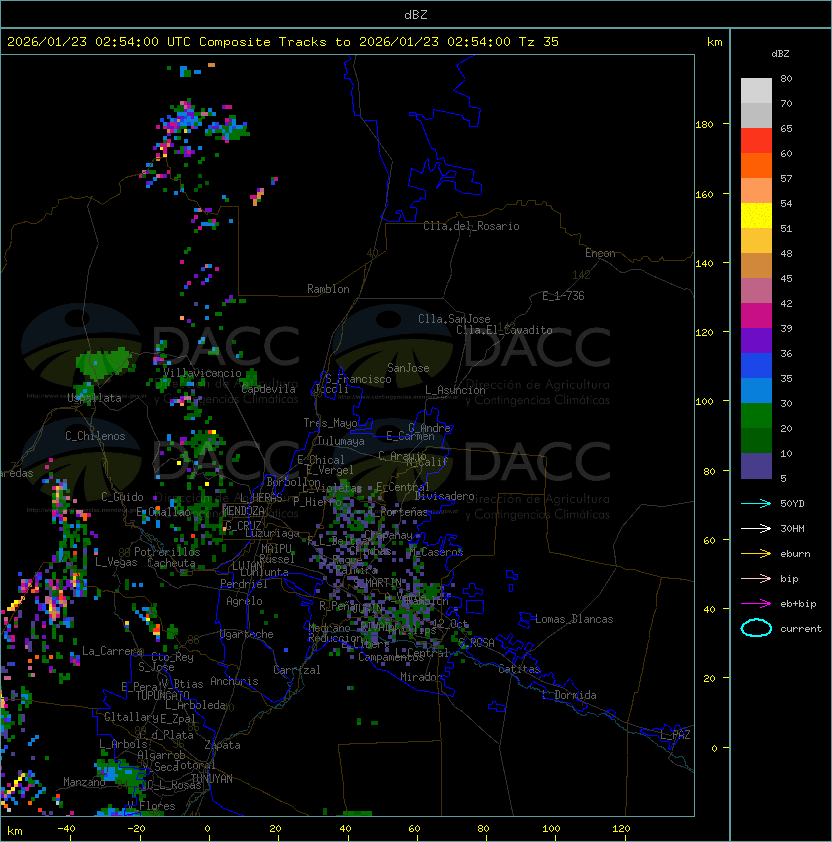Click the 'E_1-736' map label

coord(563,296)
